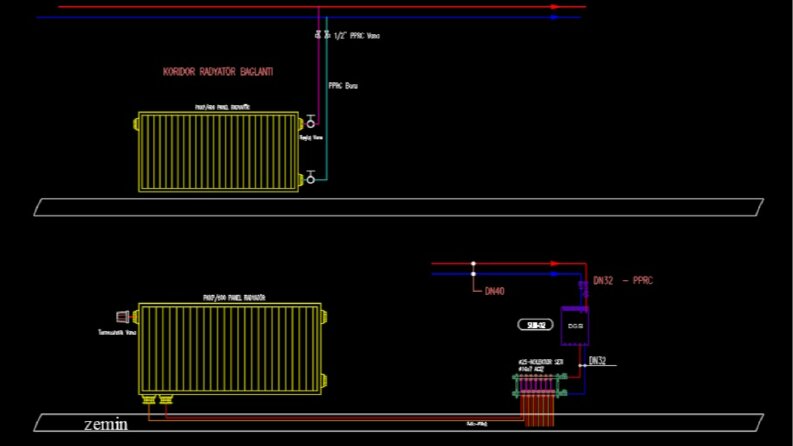Screen dimensions: 793x446
Task: Select the red flow arrow on top supply line
Action: click(x=556, y=7)
